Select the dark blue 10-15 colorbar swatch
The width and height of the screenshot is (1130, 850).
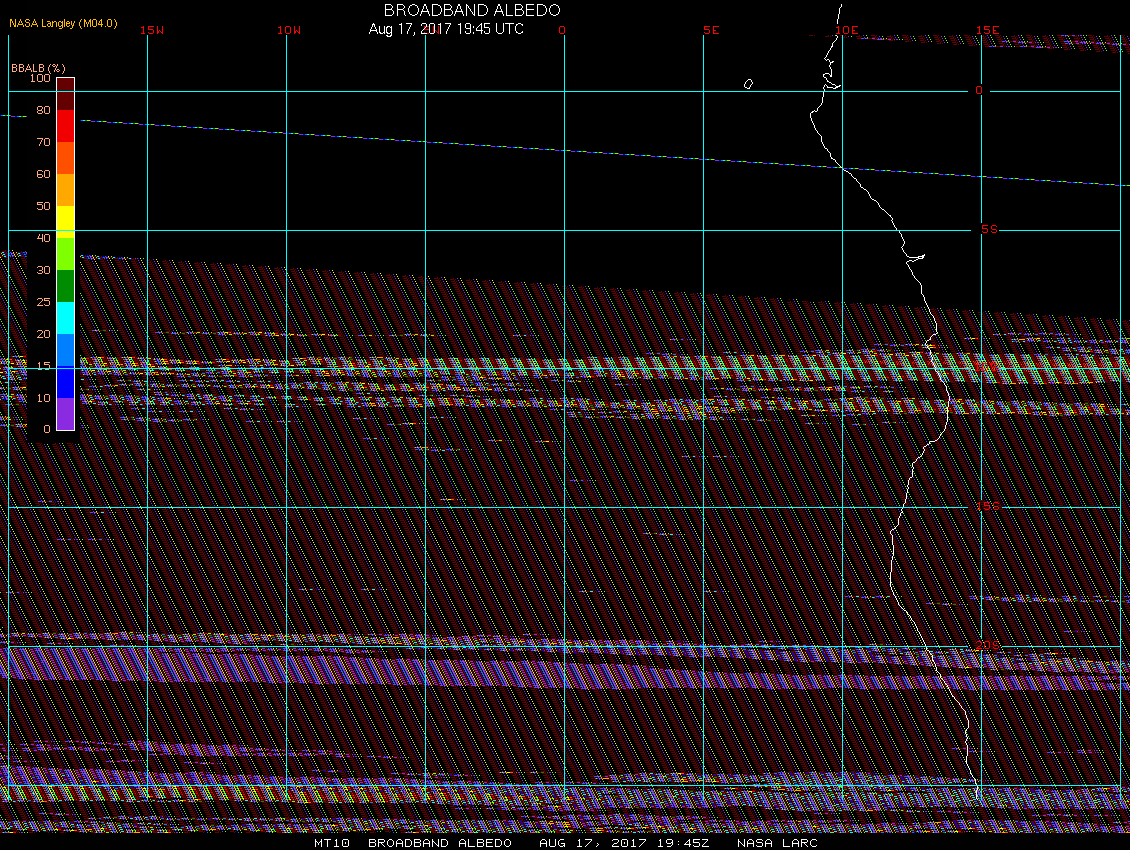tap(66, 382)
